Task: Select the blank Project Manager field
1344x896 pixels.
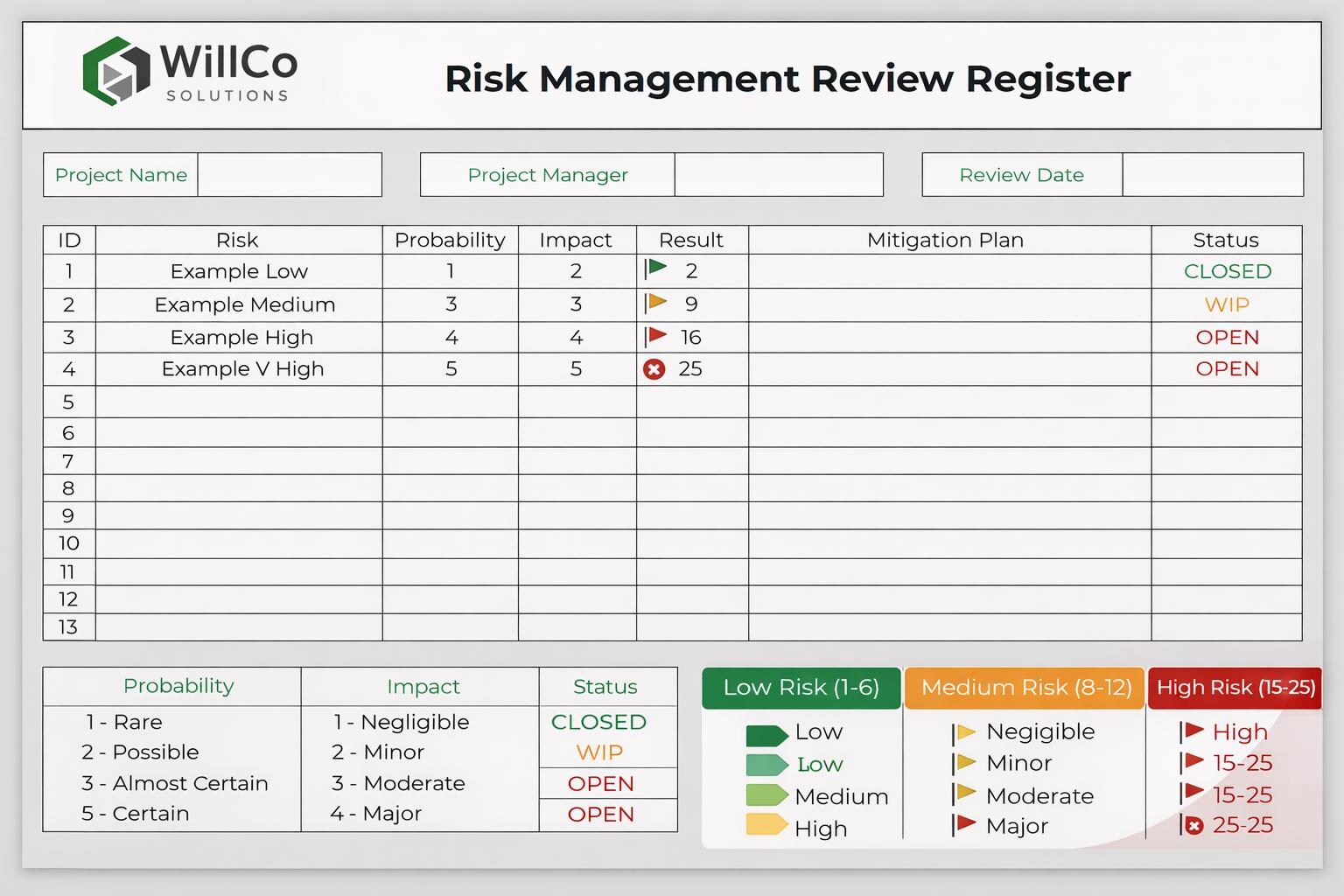Action: pos(779,175)
